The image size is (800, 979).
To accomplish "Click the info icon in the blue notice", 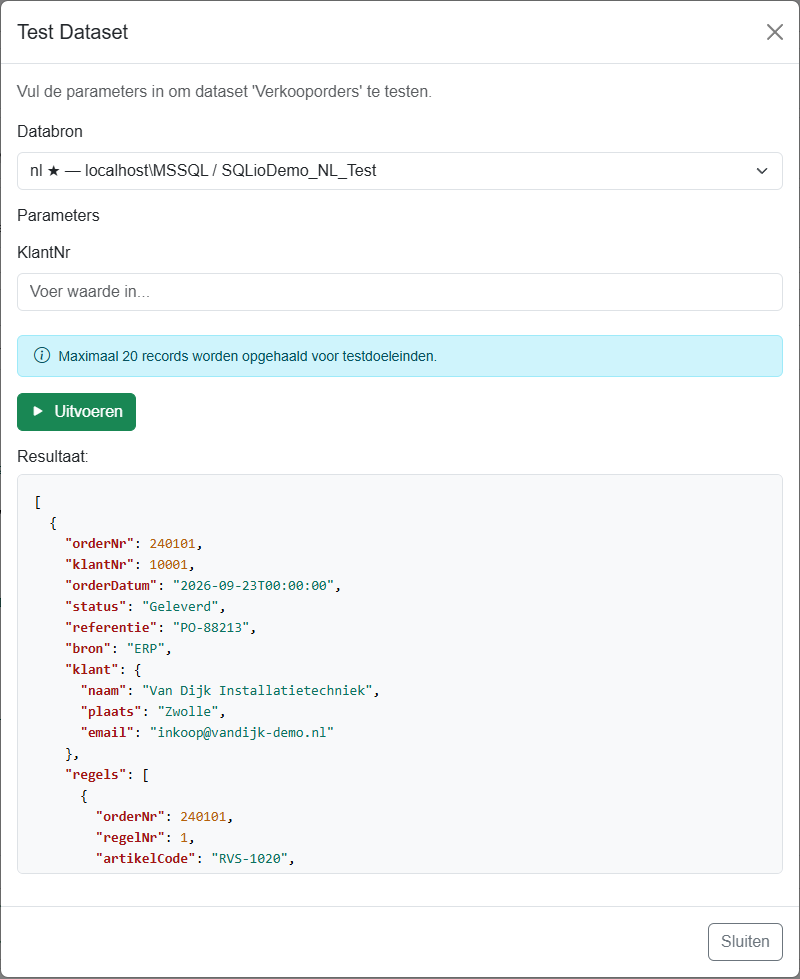I will [42, 356].
